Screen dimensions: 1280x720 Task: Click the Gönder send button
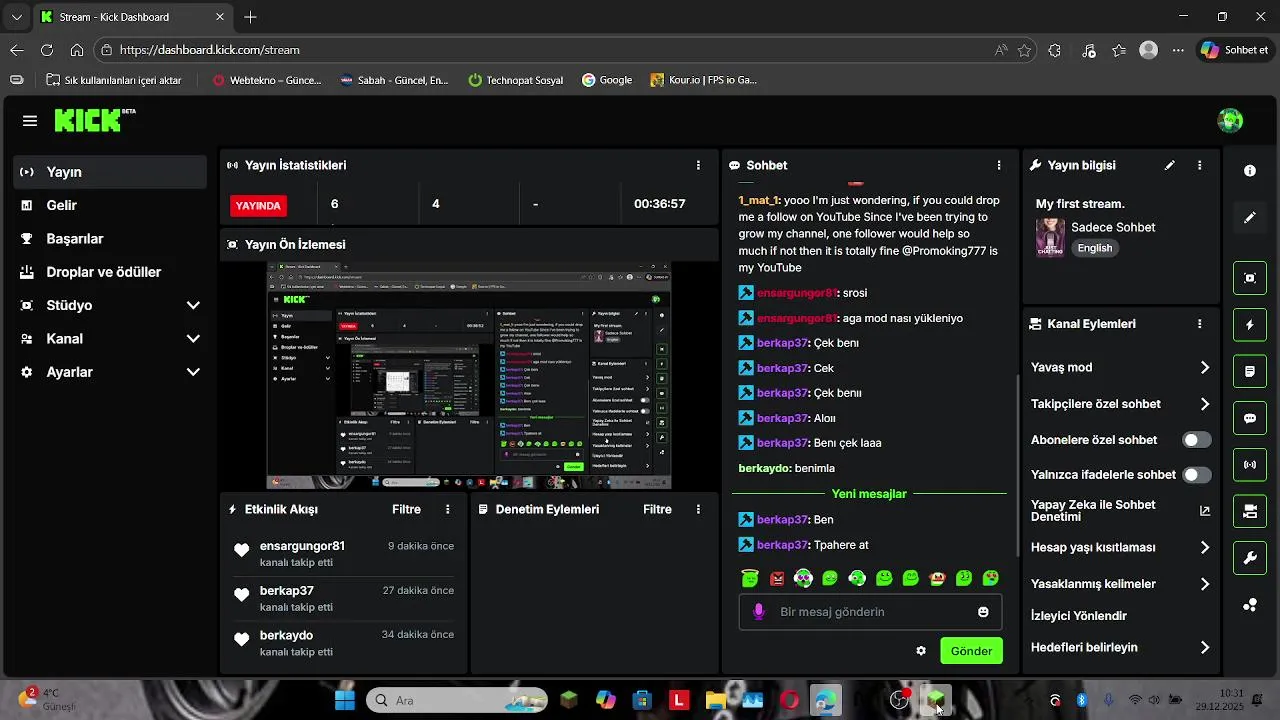(x=971, y=651)
